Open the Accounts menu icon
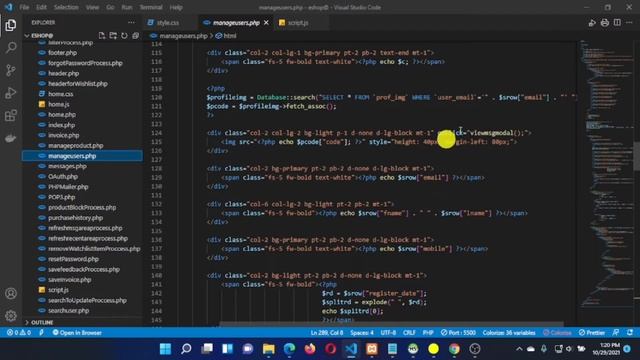The image size is (640, 360). pos(11,293)
